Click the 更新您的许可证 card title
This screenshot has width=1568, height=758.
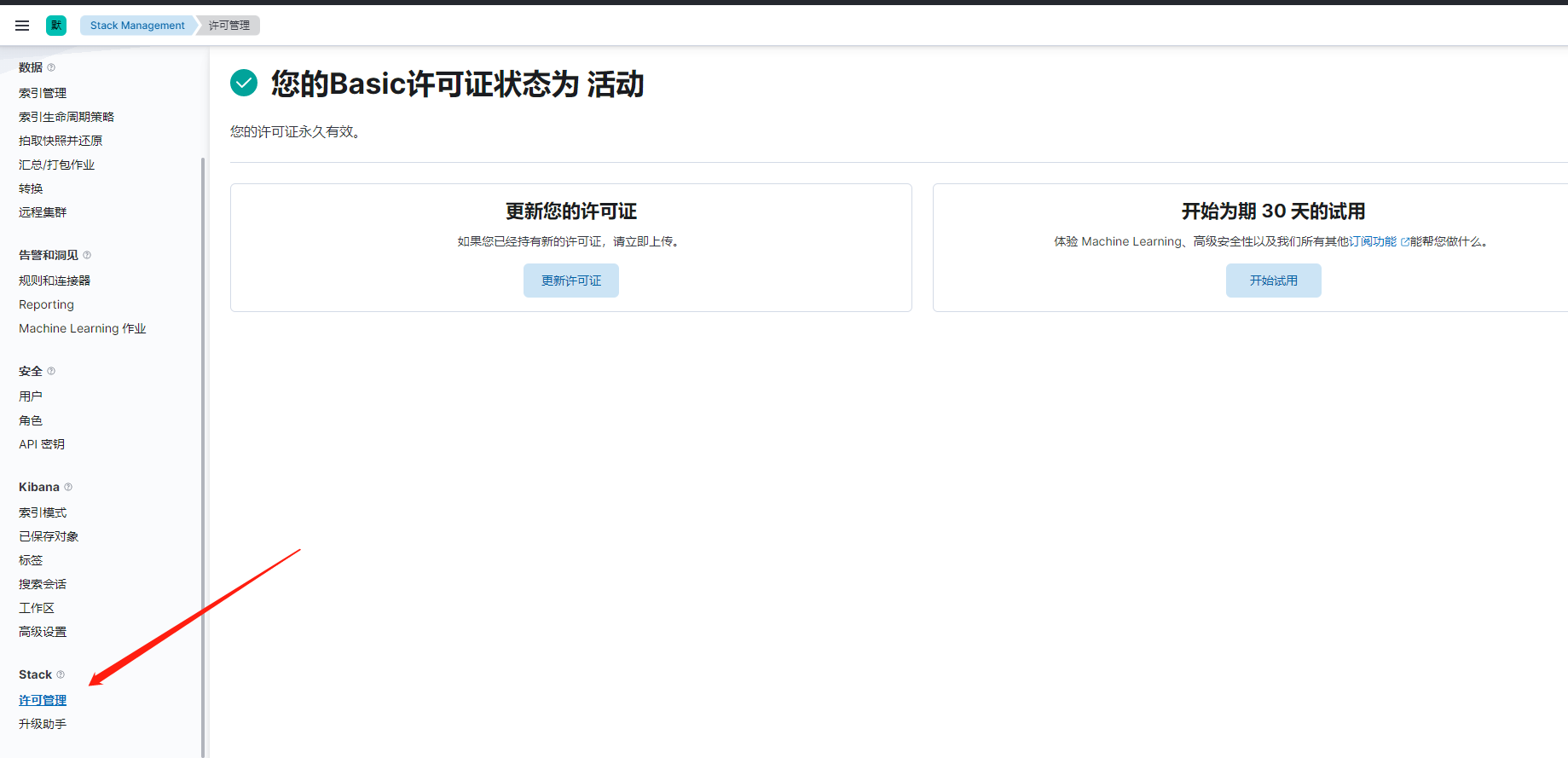coord(571,211)
